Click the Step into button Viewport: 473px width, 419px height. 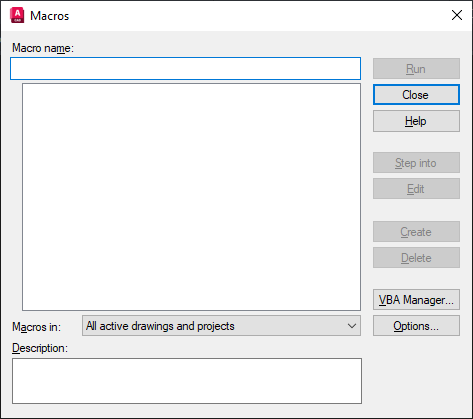click(x=416, y=163)
